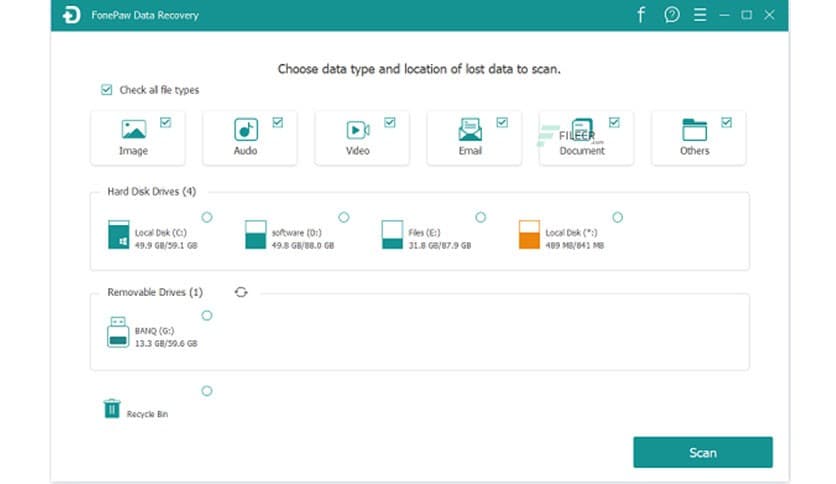Screen dimensions: 836x484
Task: Start the Scan
Action: (x=703, y=453)
